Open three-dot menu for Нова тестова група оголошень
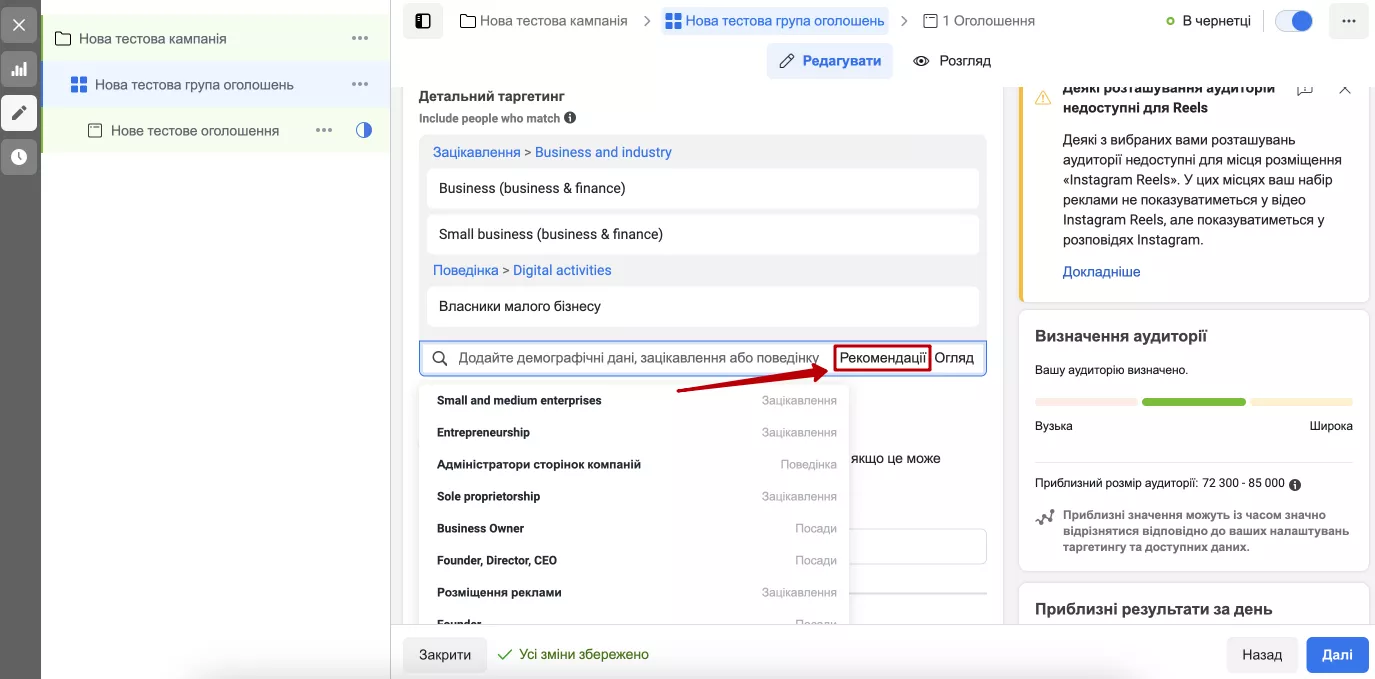The width and height of the screenshot is (1375, 679). point(360,84)
